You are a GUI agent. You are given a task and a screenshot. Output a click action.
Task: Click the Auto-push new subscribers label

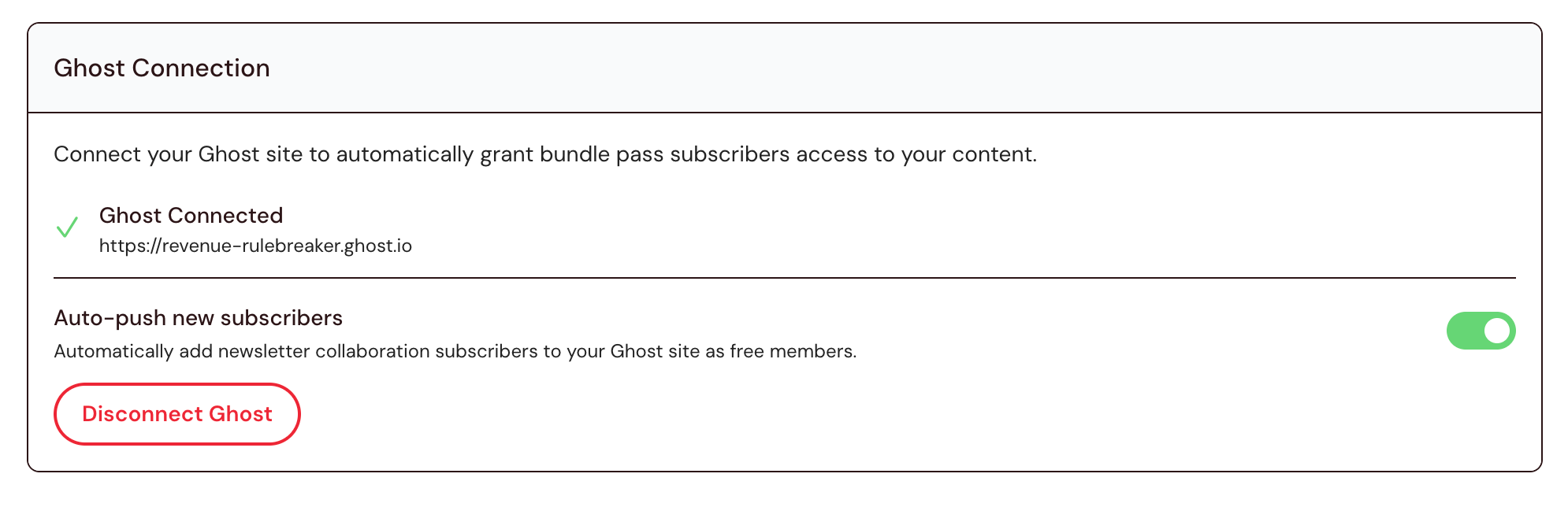click(x=198, y=318)
